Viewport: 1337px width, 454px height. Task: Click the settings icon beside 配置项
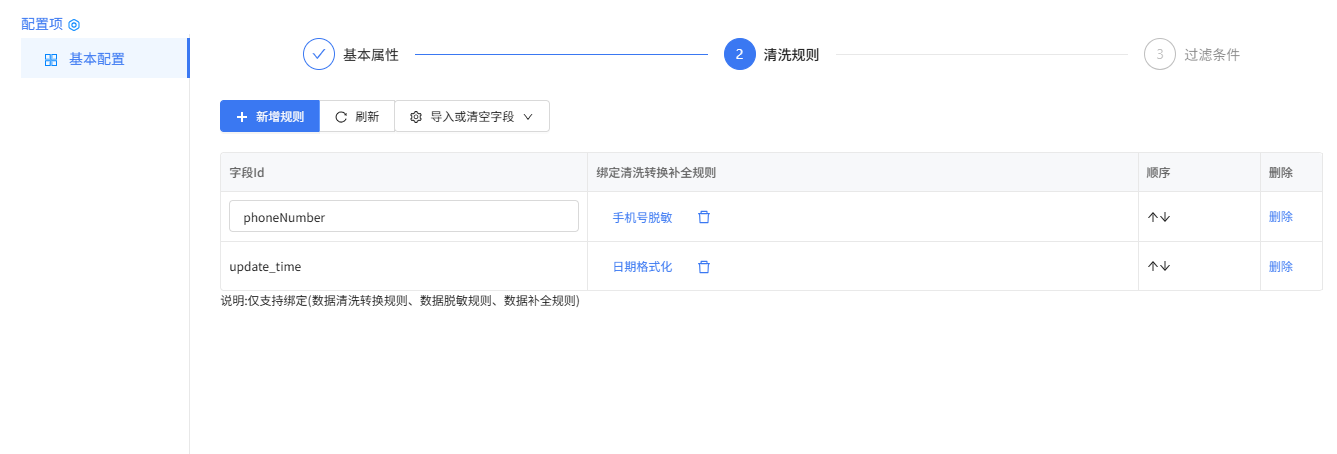pos(74,24)
